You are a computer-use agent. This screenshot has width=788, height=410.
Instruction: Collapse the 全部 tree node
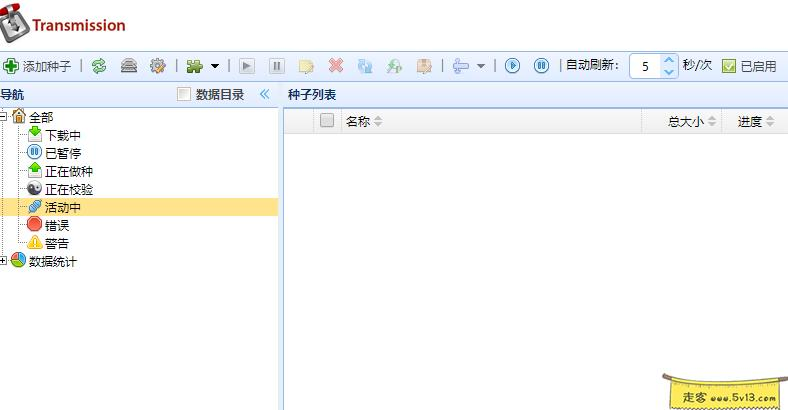tap(3, 117)
